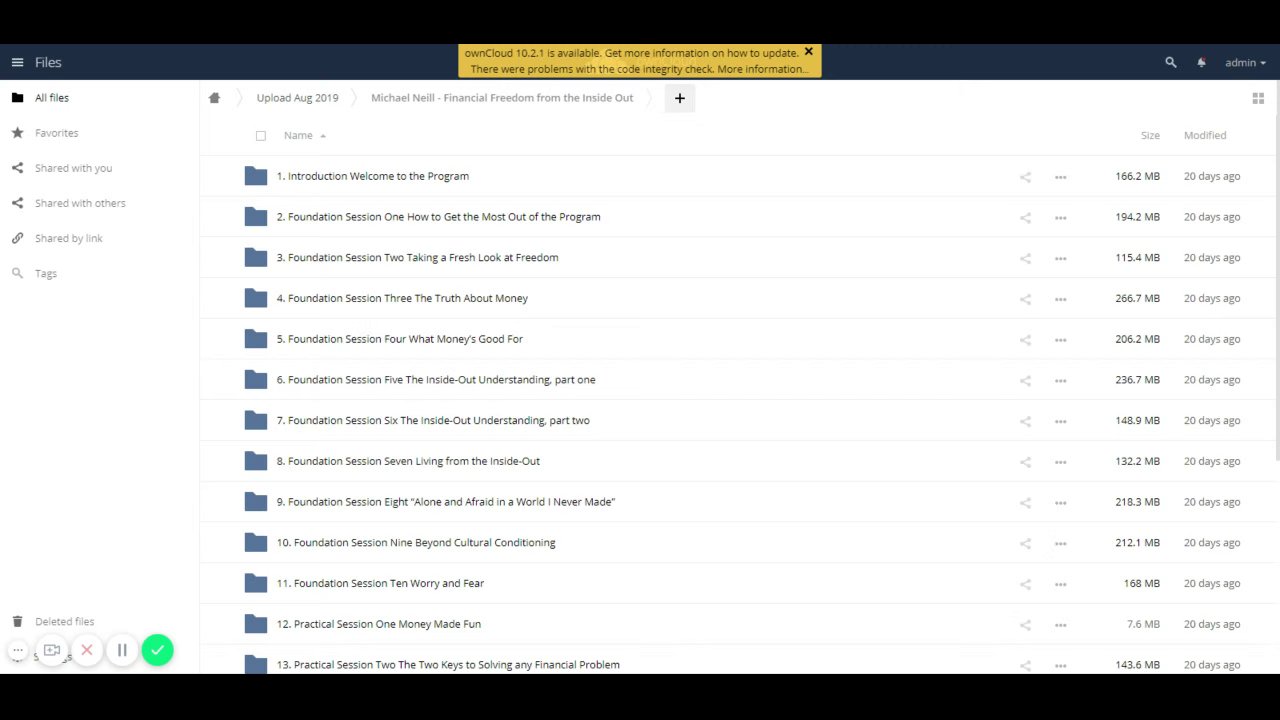Screen dimensions: 1280x720
Task: Open more actions for 4. Foundation Session Three
Action: coord(1060,299)
